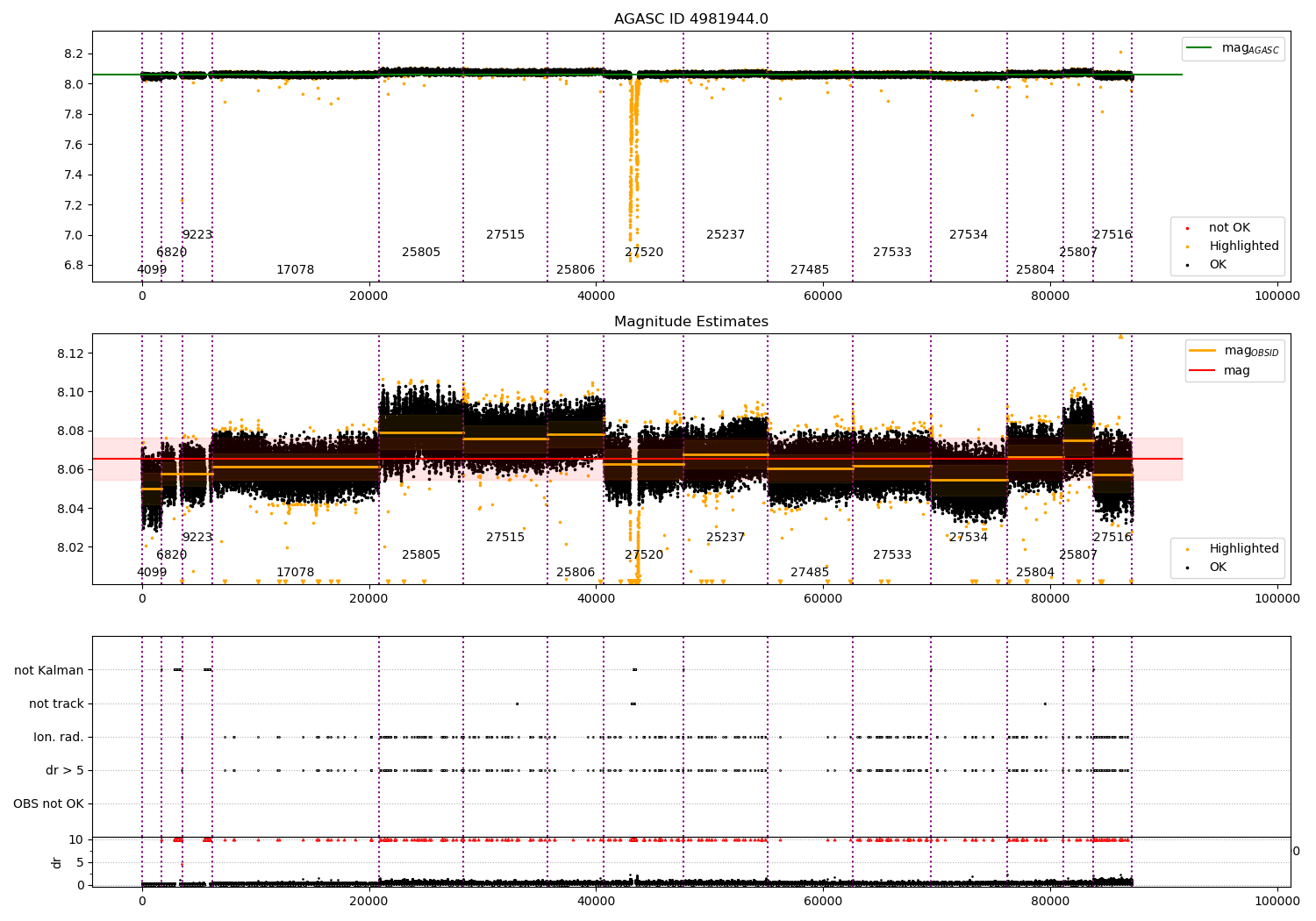
Task: Click obsid label 25805 in middle plot
Action: [x=421, y=555]
